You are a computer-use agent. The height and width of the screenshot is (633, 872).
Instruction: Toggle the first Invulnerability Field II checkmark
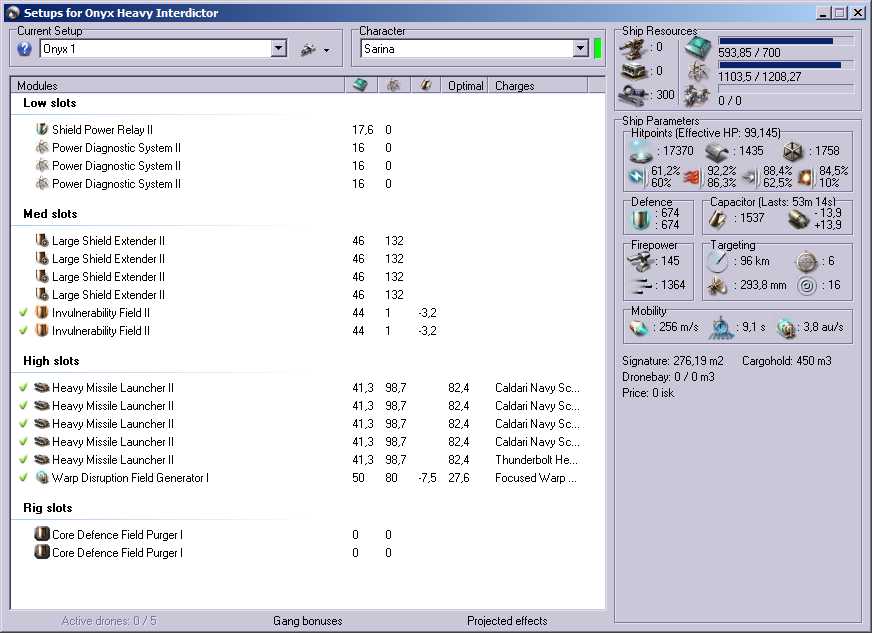click(x=23, y=313)
